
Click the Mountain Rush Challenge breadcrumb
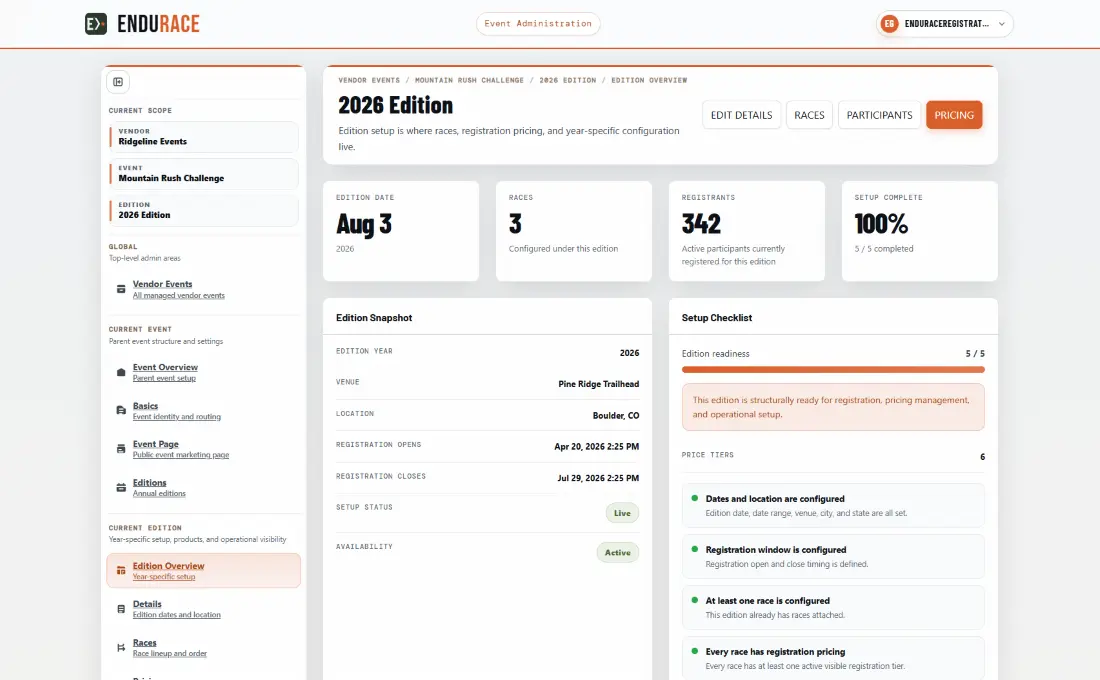click(469, 81)
